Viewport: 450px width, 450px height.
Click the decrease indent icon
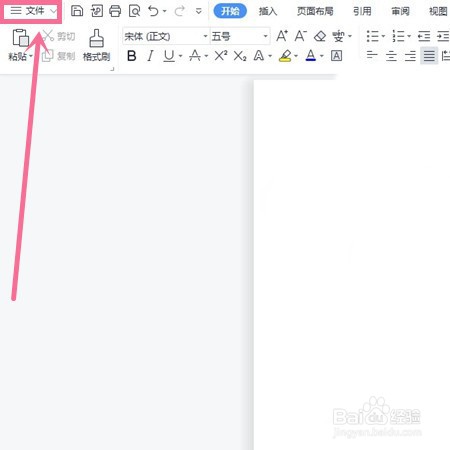click(x=424, y=36)
